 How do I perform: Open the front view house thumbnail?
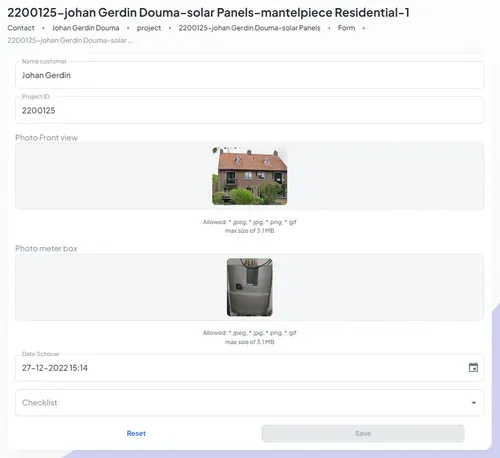click(x=250, y=176)
